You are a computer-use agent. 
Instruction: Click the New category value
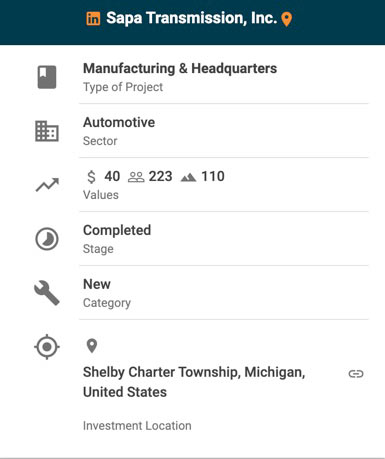coord(97,284)
